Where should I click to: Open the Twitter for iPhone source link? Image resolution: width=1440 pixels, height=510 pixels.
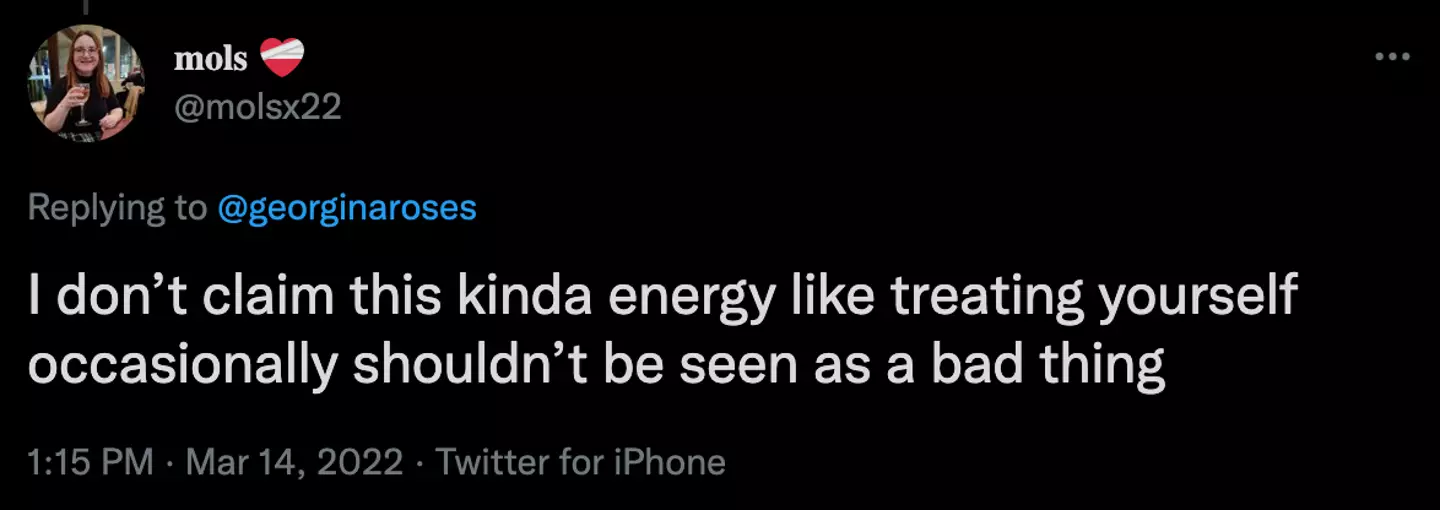coord(580,462)
